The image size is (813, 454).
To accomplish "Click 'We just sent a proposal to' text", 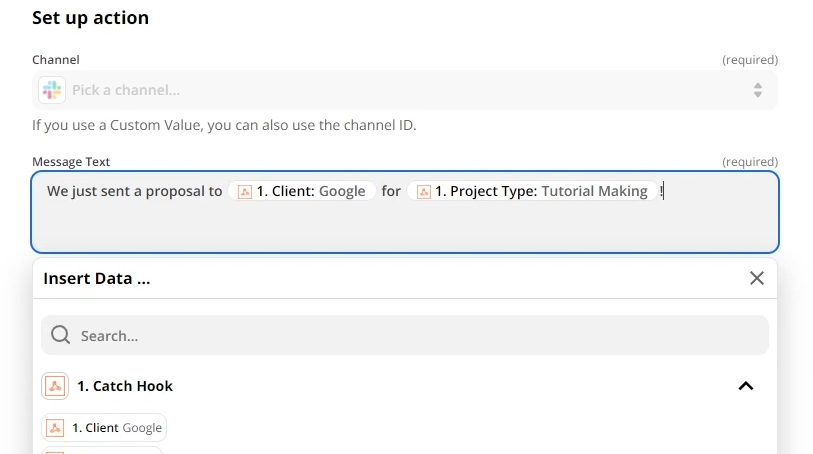I will (x=134, y=191).
